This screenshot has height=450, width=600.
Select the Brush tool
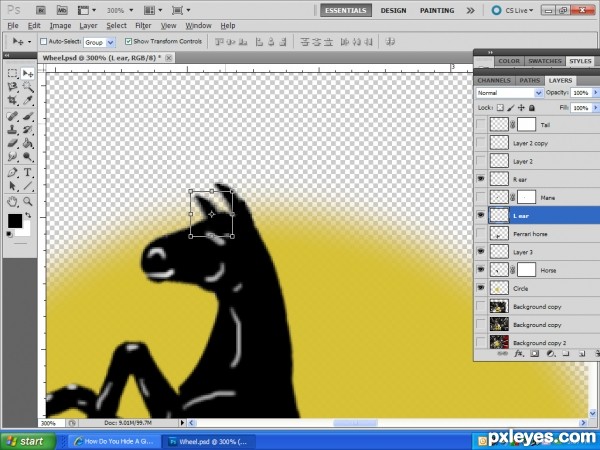coord(28,116)
